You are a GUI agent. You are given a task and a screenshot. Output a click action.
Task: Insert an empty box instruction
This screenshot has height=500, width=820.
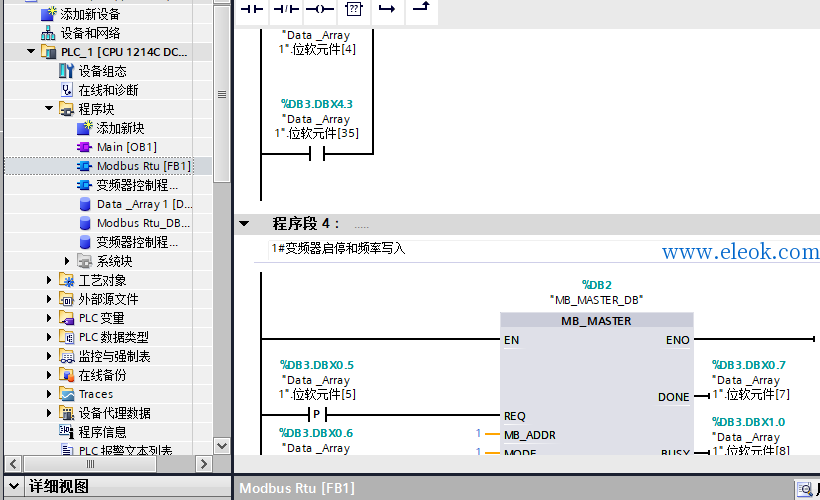coord(354,9)
